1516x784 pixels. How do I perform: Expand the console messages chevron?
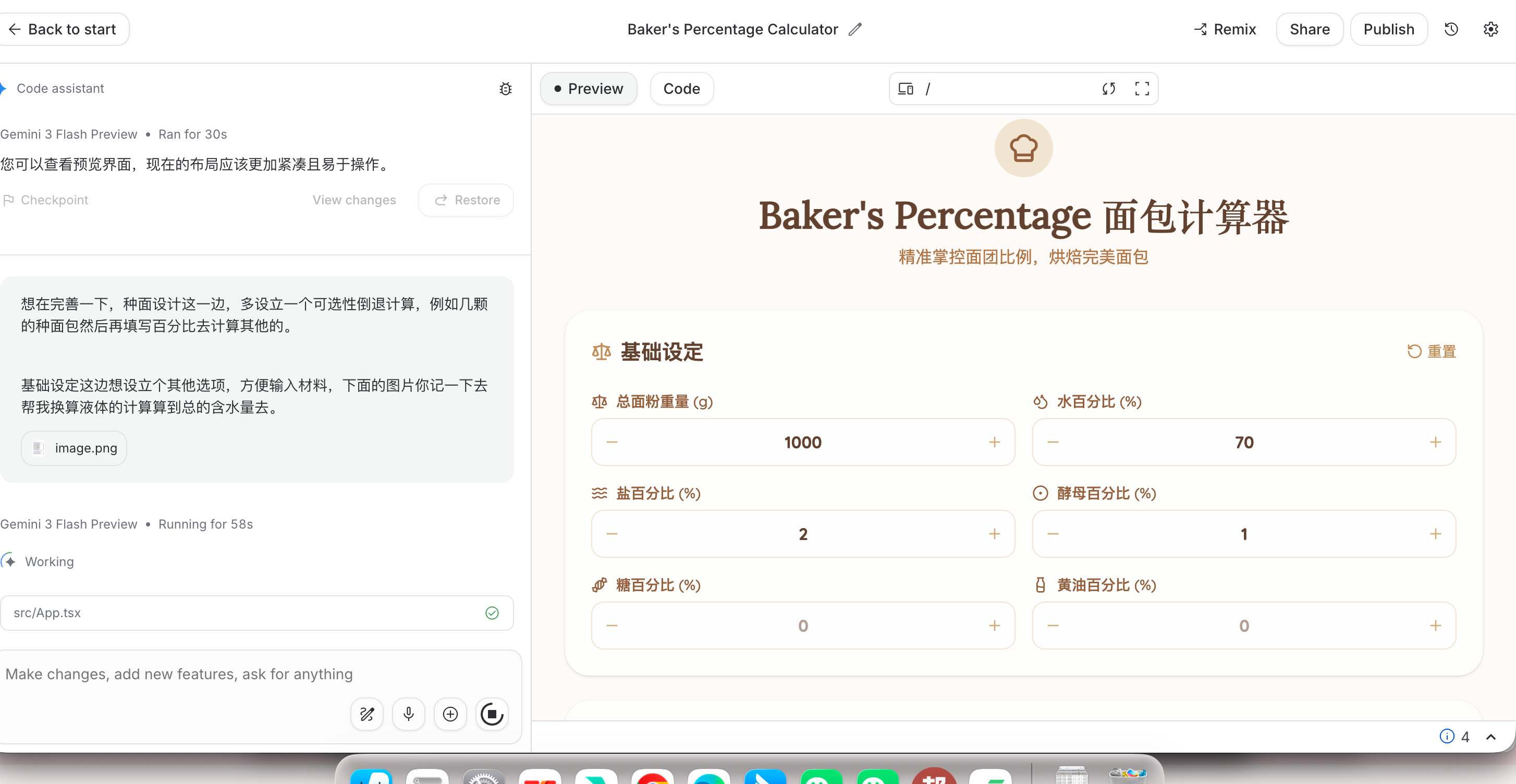[1490, 737]
